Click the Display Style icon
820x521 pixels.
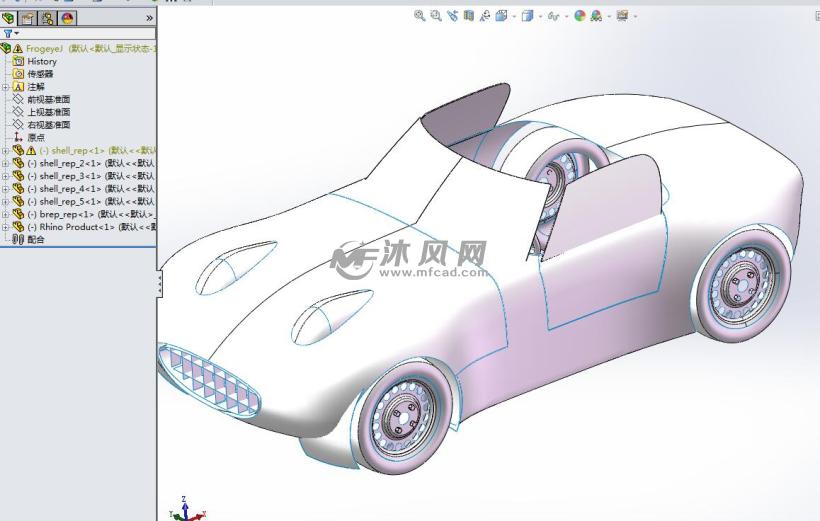(527, 16)
